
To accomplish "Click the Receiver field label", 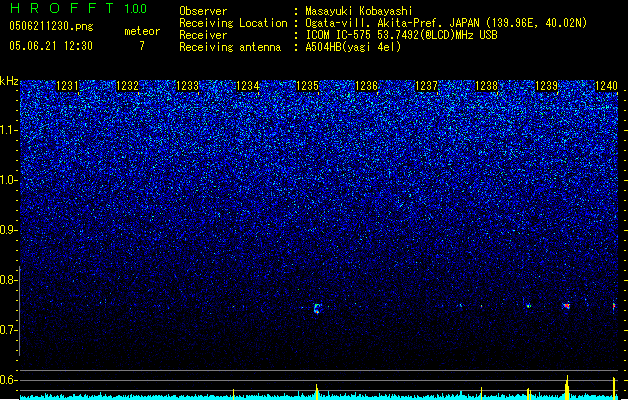I will [203, 35].
